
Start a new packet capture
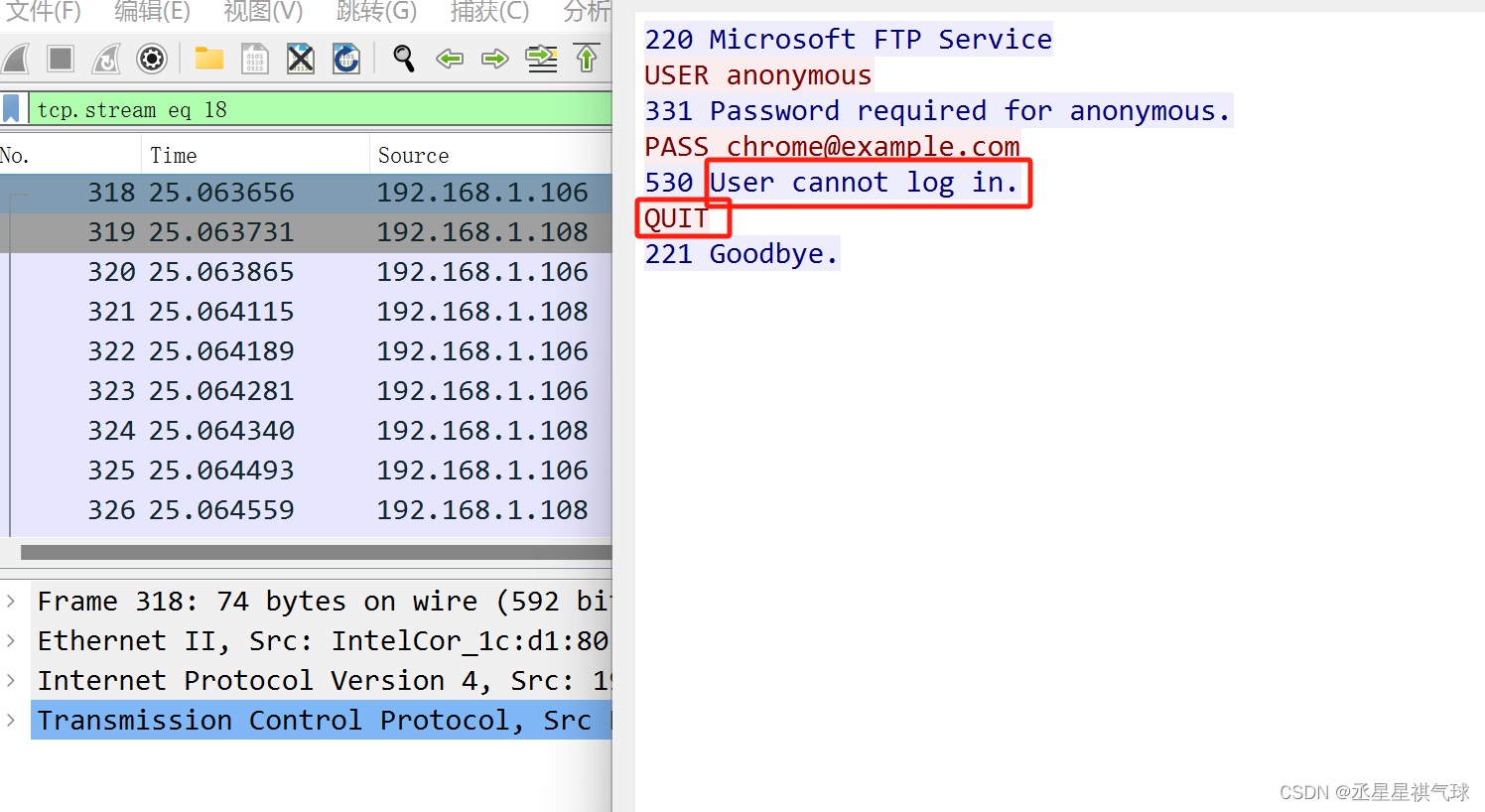(x=17, y=59)
